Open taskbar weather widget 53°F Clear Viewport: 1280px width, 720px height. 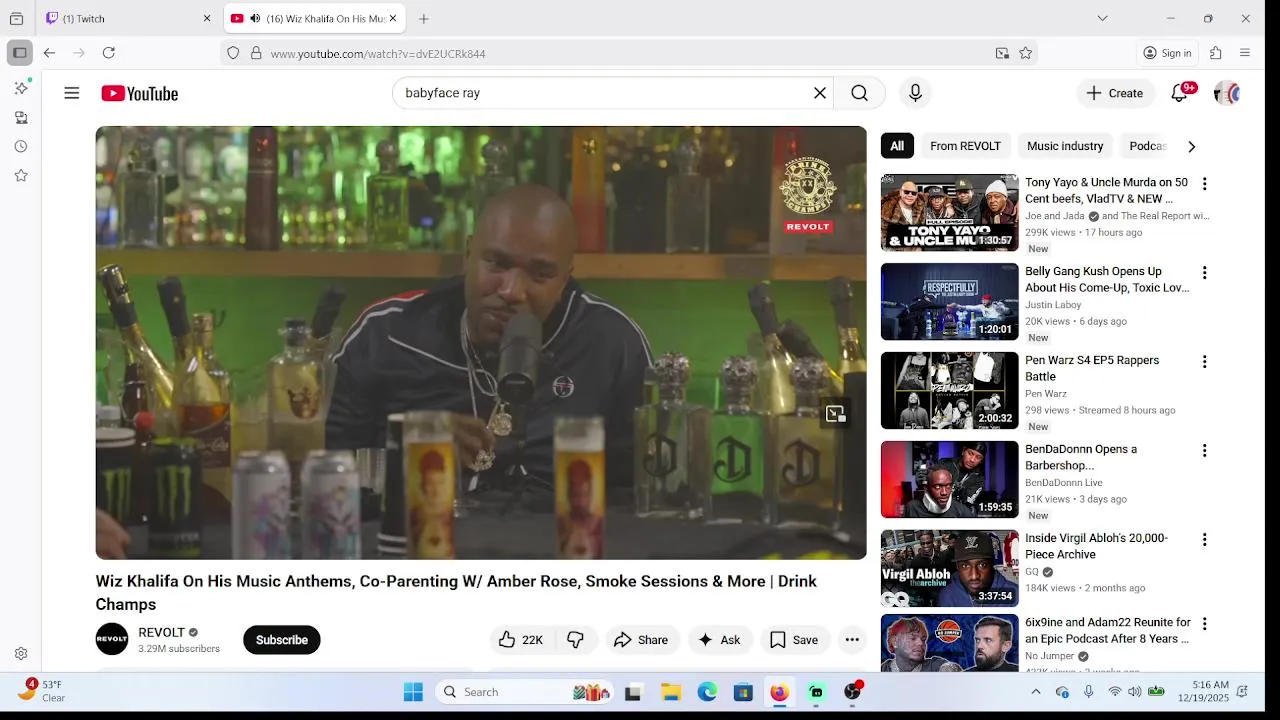42,691
